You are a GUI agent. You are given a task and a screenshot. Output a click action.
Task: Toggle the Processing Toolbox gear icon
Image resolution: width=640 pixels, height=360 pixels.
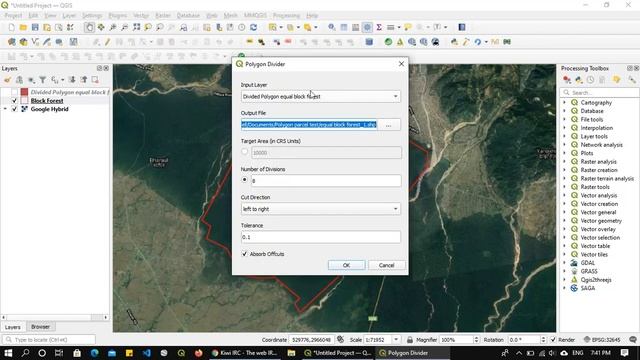(x=367, y=27)
